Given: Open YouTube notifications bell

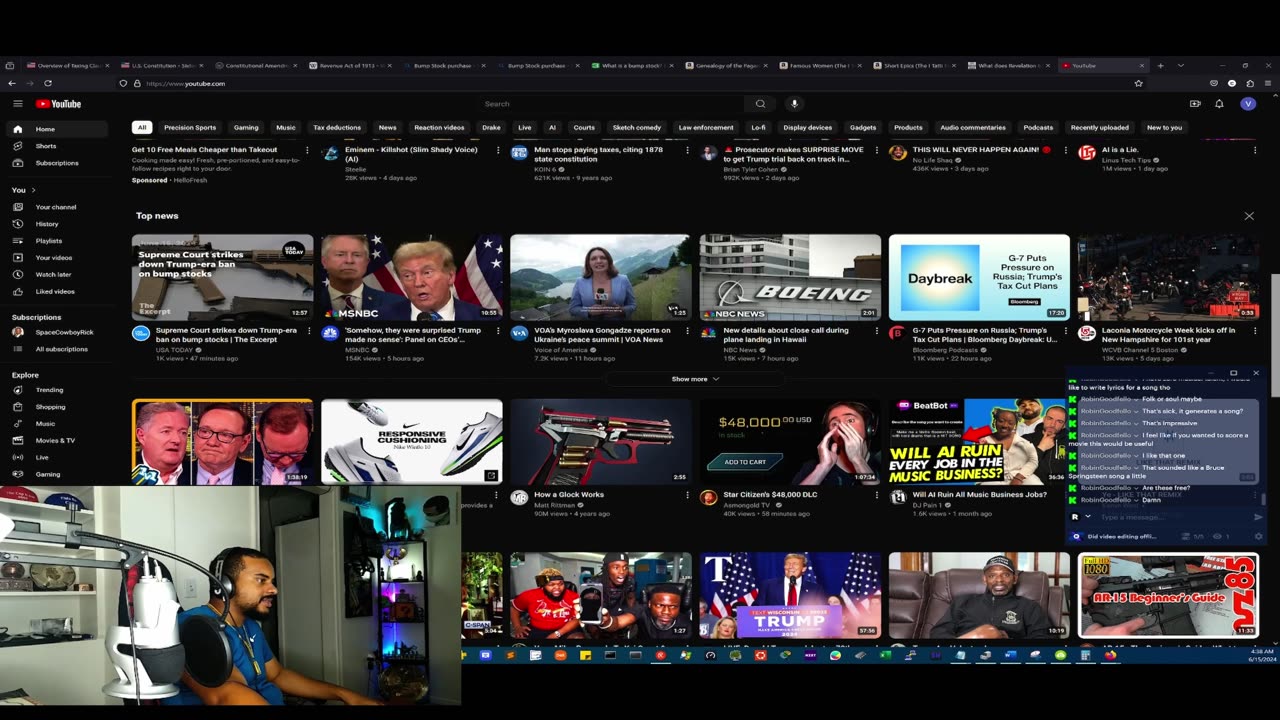Looking at the screenshot, I should tap(1219, 104).
